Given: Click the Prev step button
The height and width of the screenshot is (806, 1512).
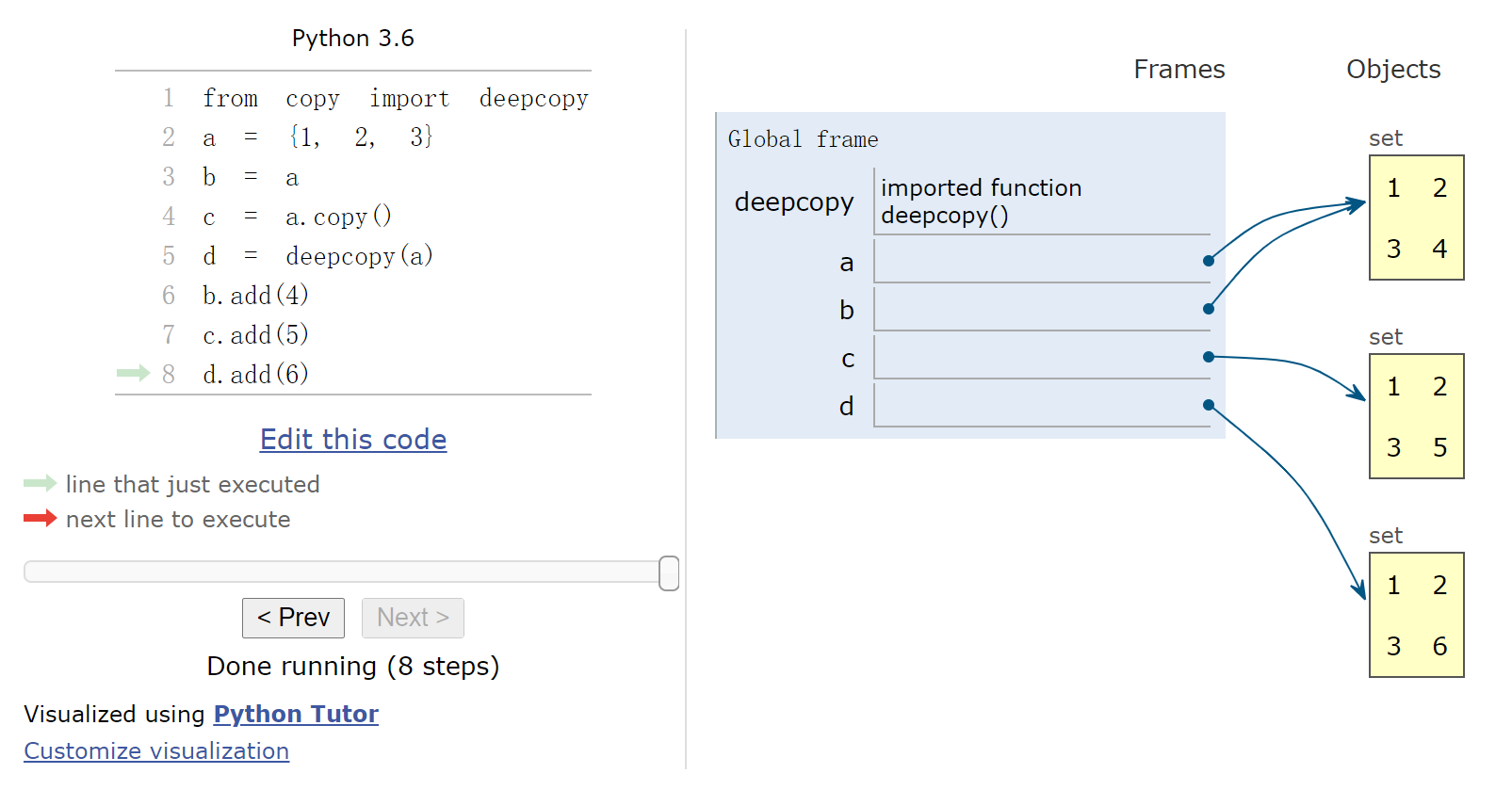Looking at the screenshot, I should point(293,618).
